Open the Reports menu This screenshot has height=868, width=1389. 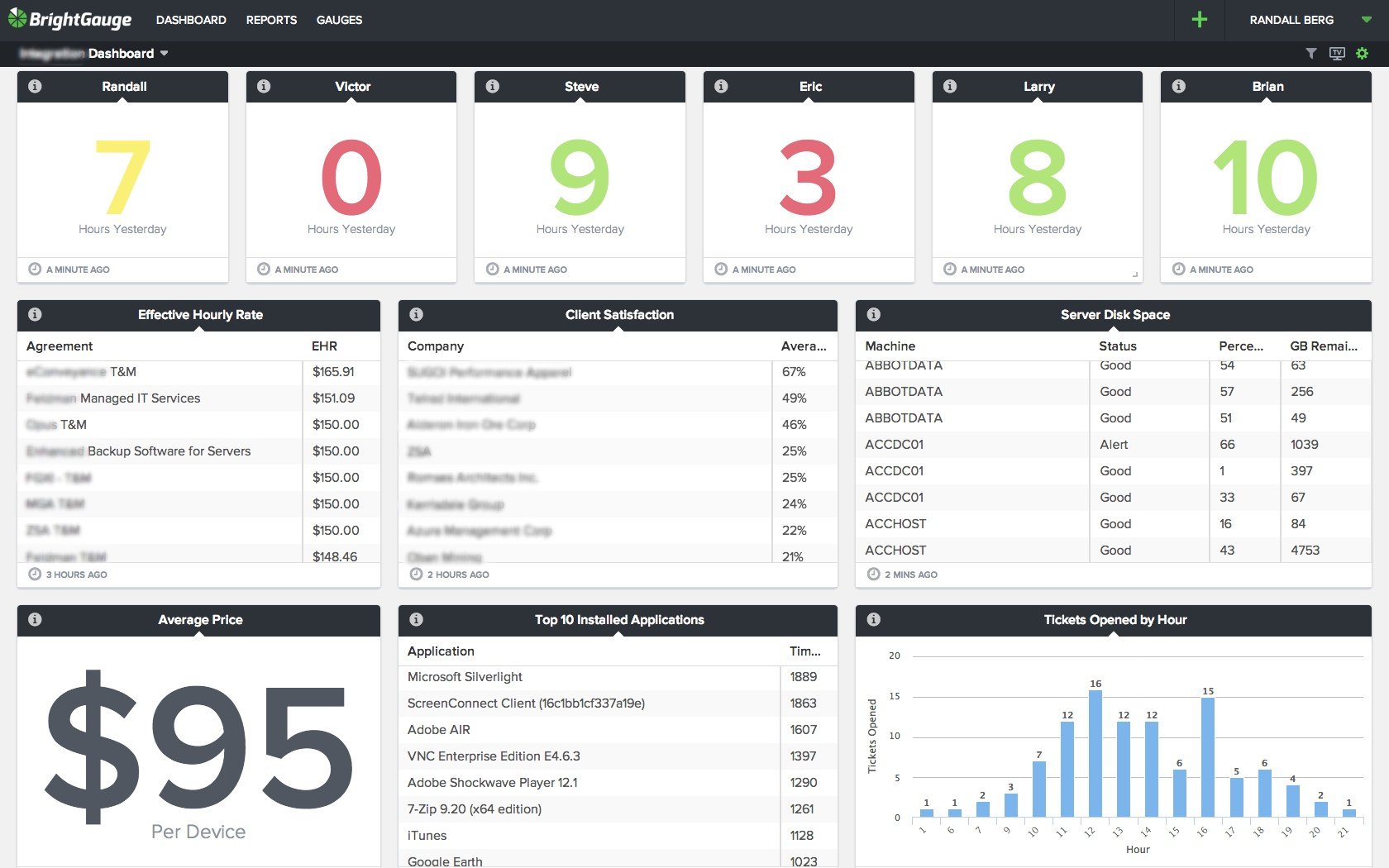tap(271, 20)
